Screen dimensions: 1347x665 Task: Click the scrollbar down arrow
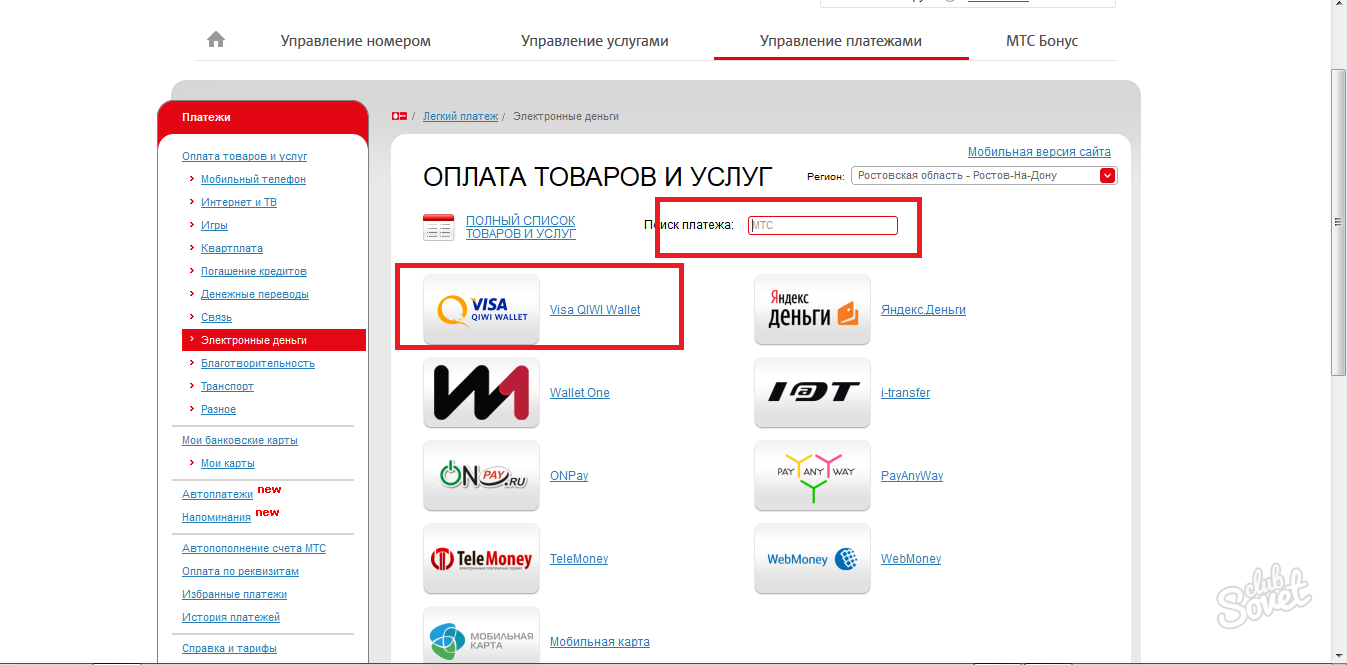point(1338,656)
